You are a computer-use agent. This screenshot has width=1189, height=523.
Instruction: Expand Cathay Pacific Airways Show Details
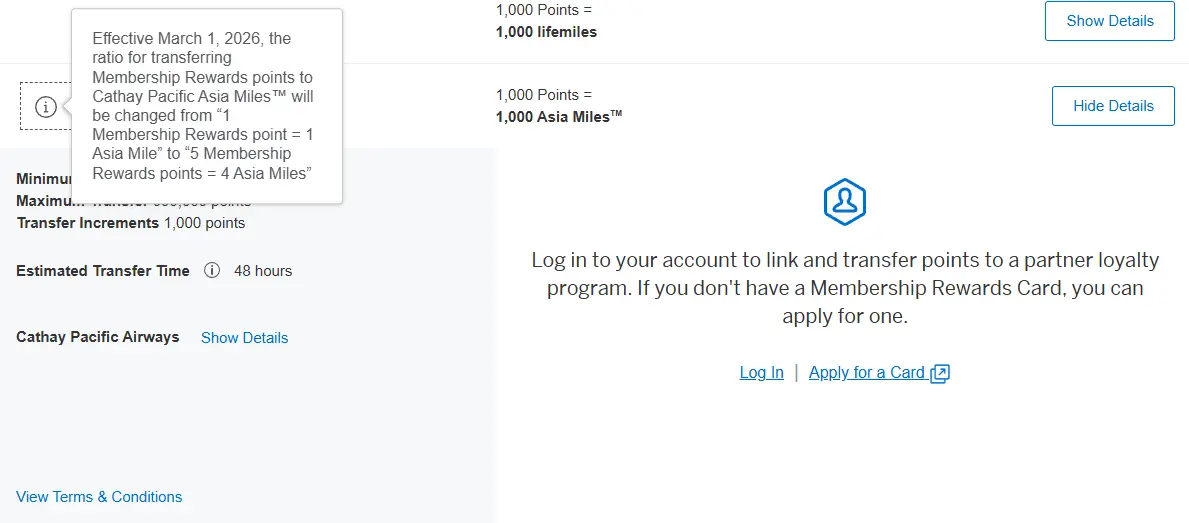tap(244, 338)
